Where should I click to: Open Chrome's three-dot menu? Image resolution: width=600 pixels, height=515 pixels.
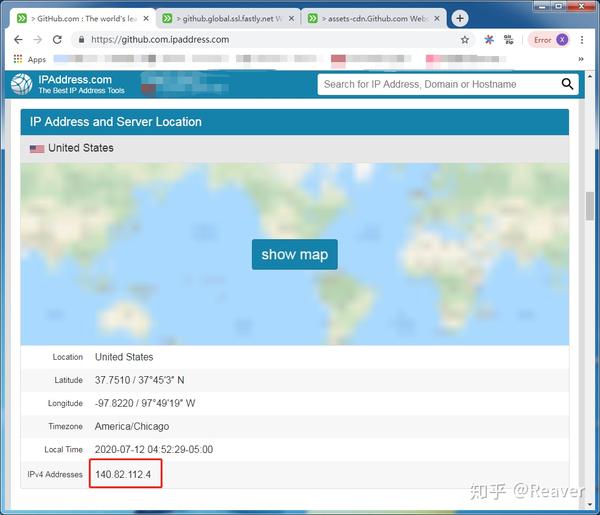[x=582, y=40]
